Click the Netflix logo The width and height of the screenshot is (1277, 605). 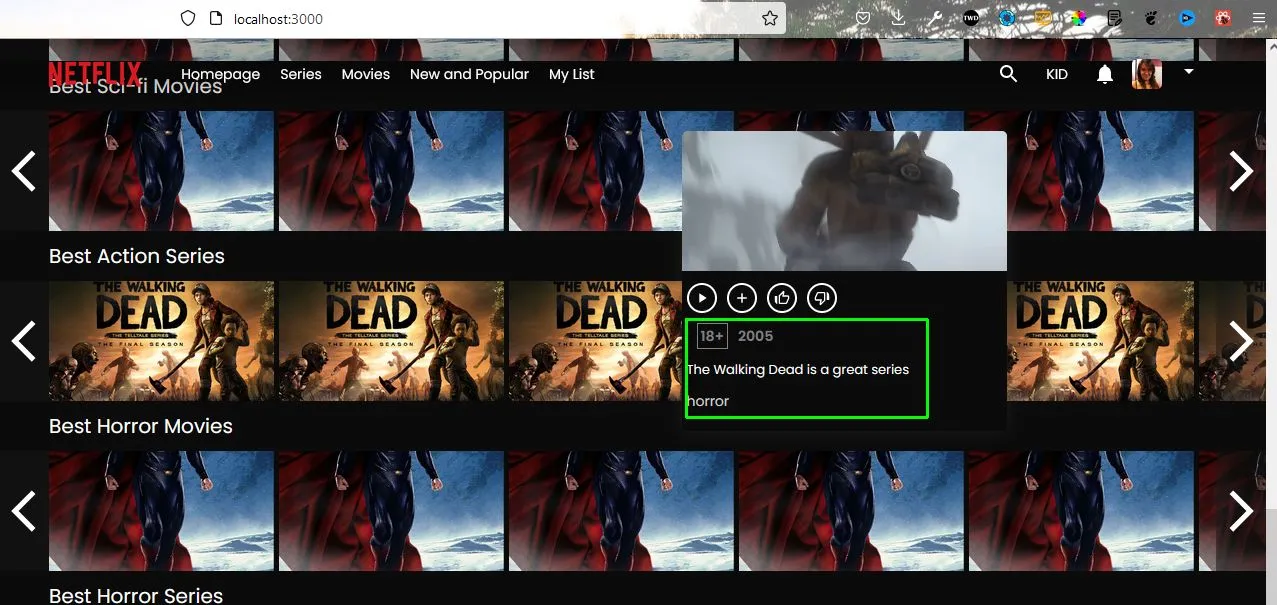95,74
